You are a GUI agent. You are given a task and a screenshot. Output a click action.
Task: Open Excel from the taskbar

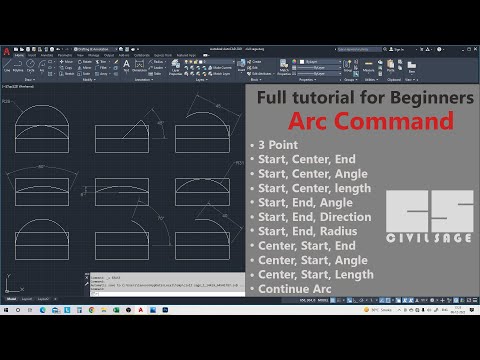[116, 310]
